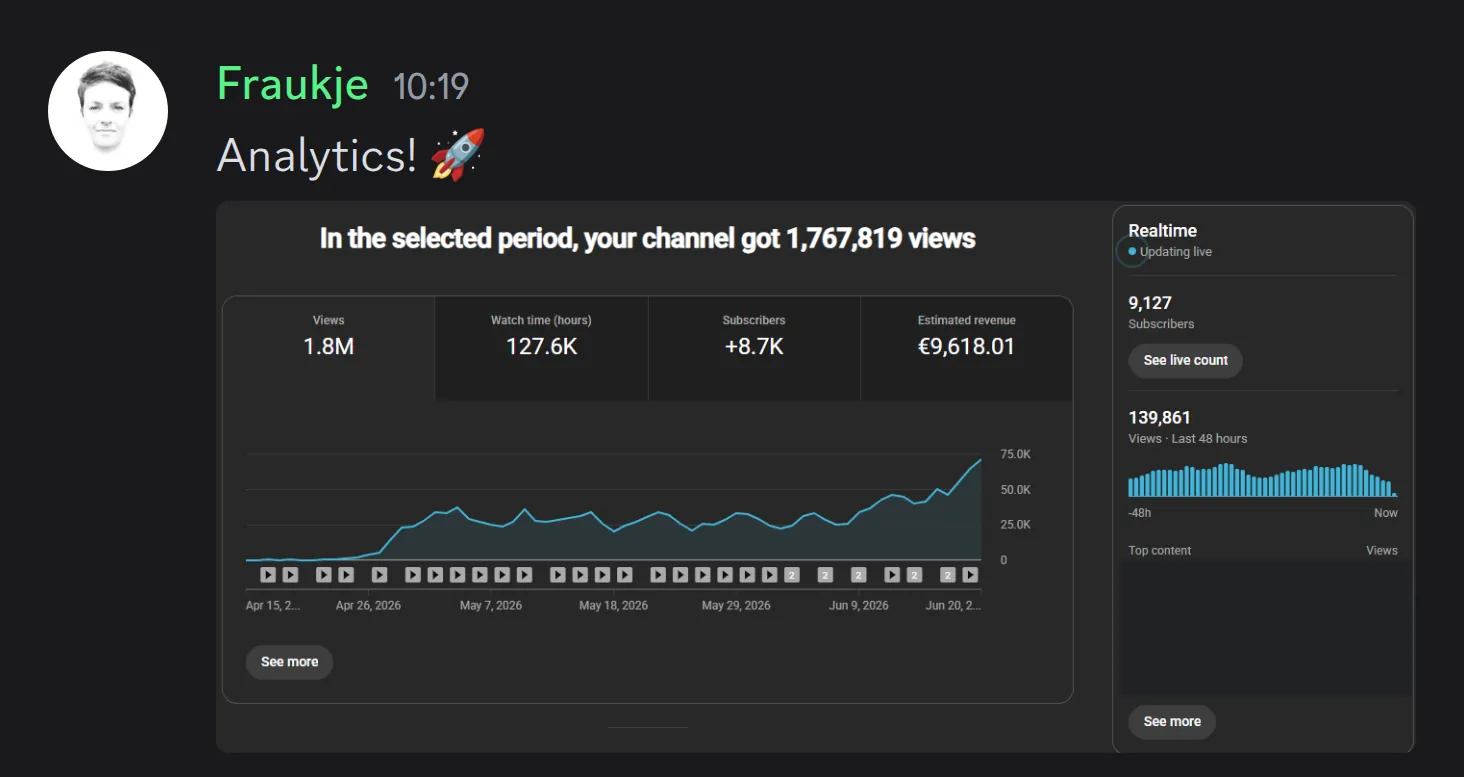Click the 'Views' header beside Top content
Image resolution: width=1464 pixels, height=777 pixels.
tap(1382, 551)
